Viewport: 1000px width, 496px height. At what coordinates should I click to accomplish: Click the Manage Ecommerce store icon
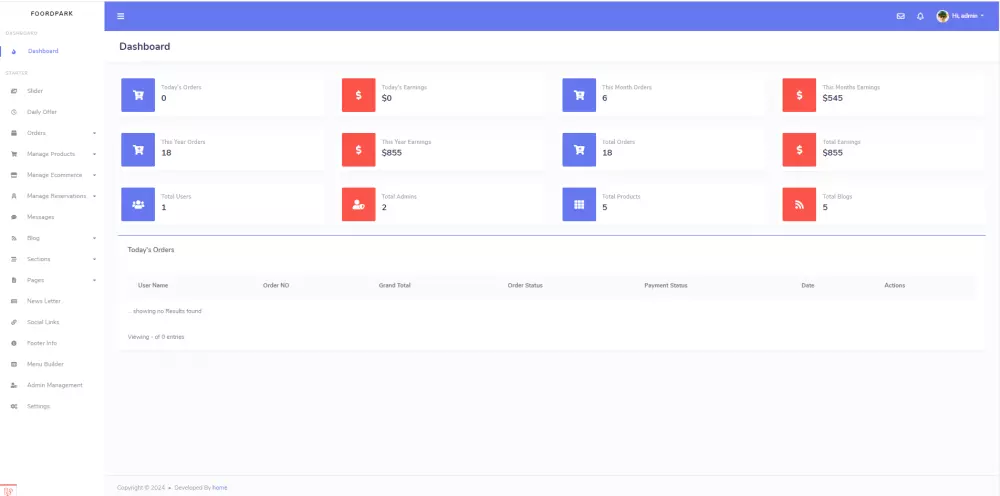tap(13, 175)
